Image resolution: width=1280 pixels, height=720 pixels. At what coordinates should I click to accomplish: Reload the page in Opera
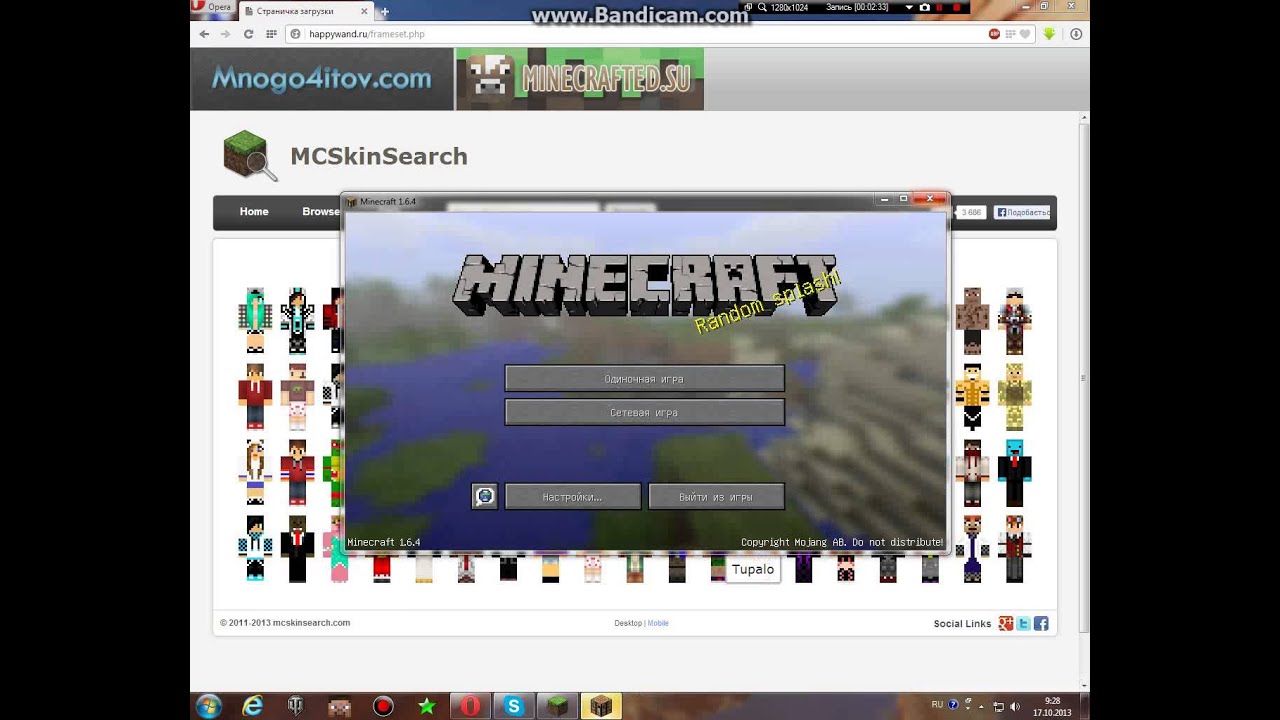pyautogui.click(x=248, y=34)
